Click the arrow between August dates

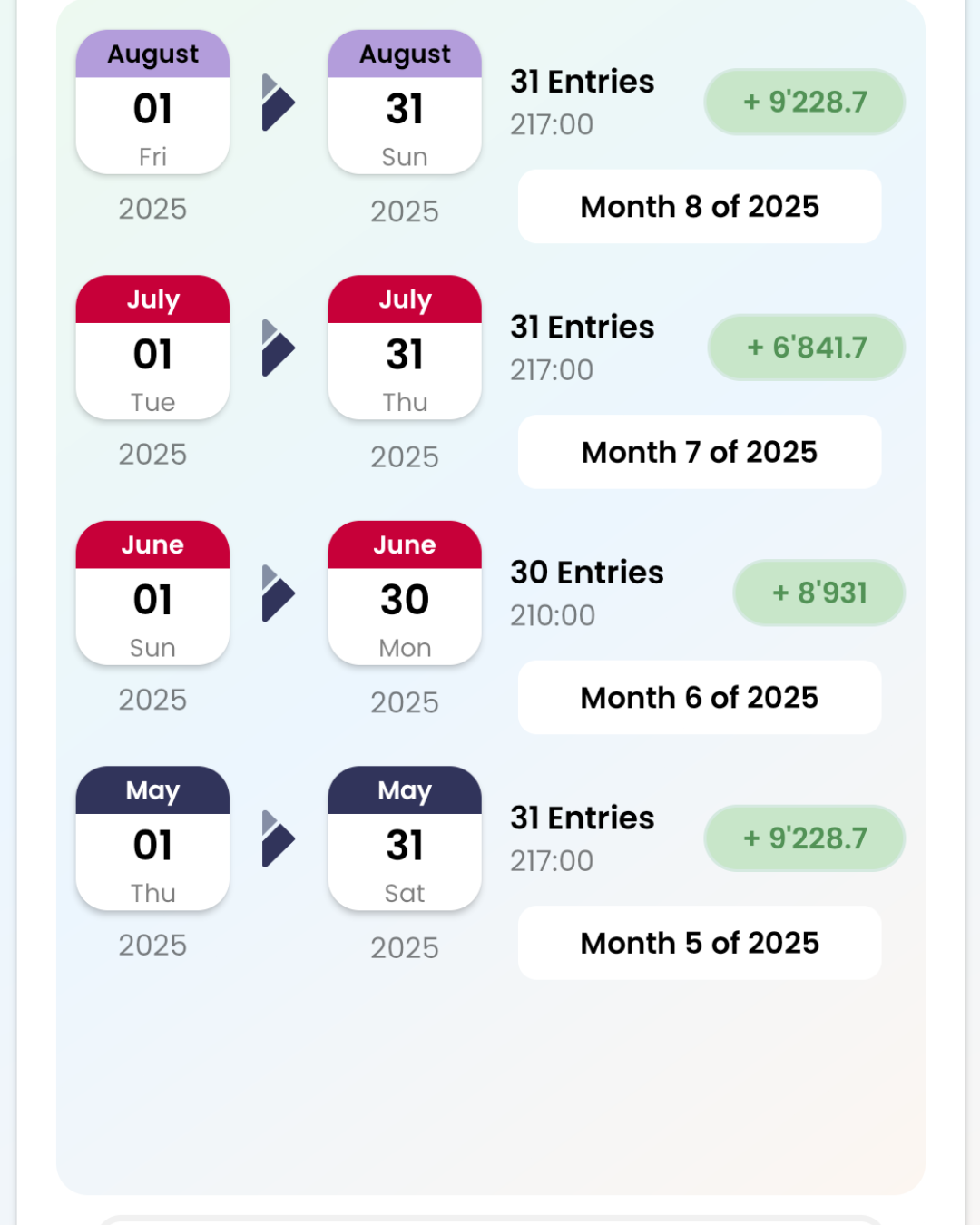tap(279, 103)
